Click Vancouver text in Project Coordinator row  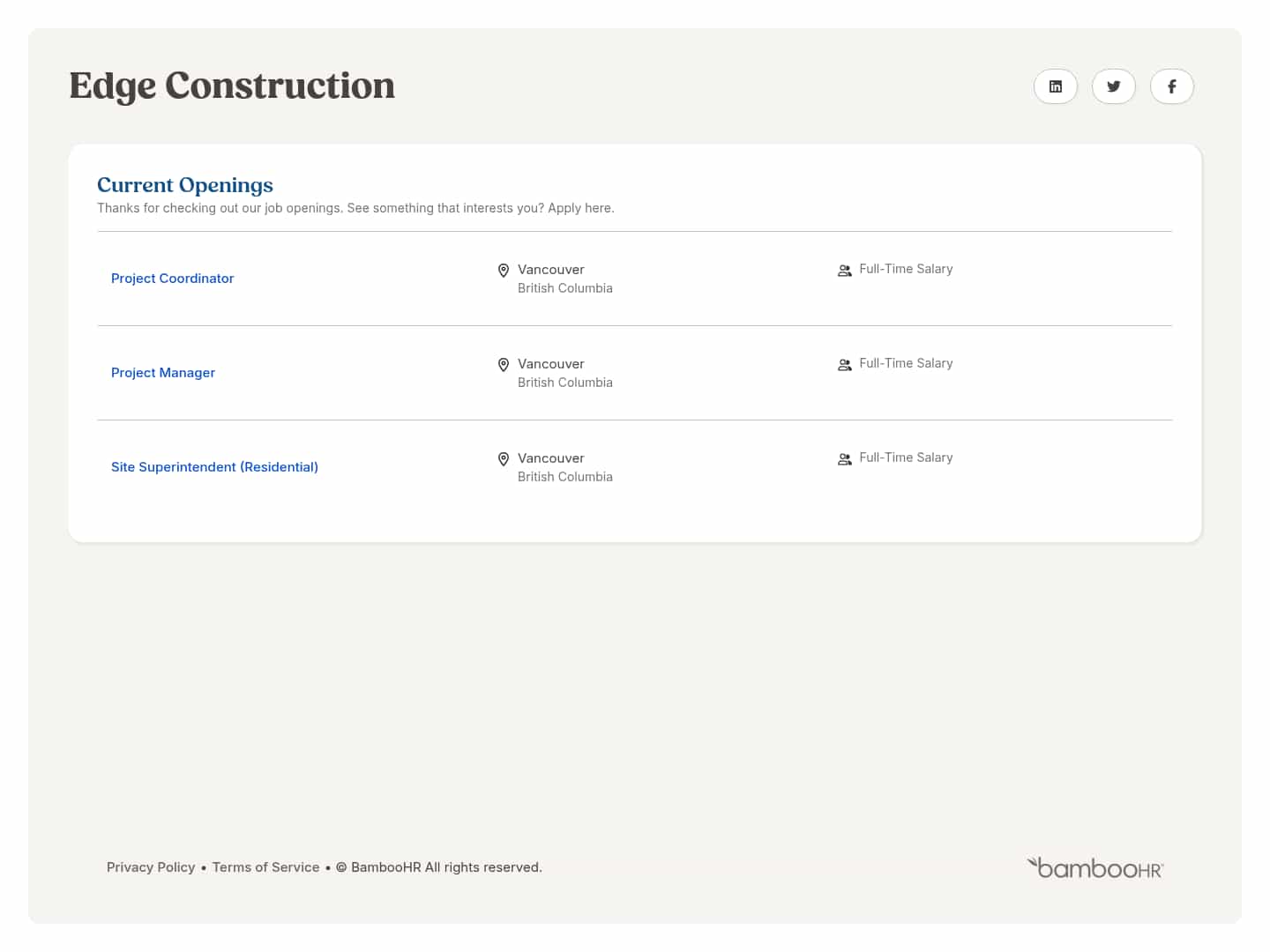point(551,270)
